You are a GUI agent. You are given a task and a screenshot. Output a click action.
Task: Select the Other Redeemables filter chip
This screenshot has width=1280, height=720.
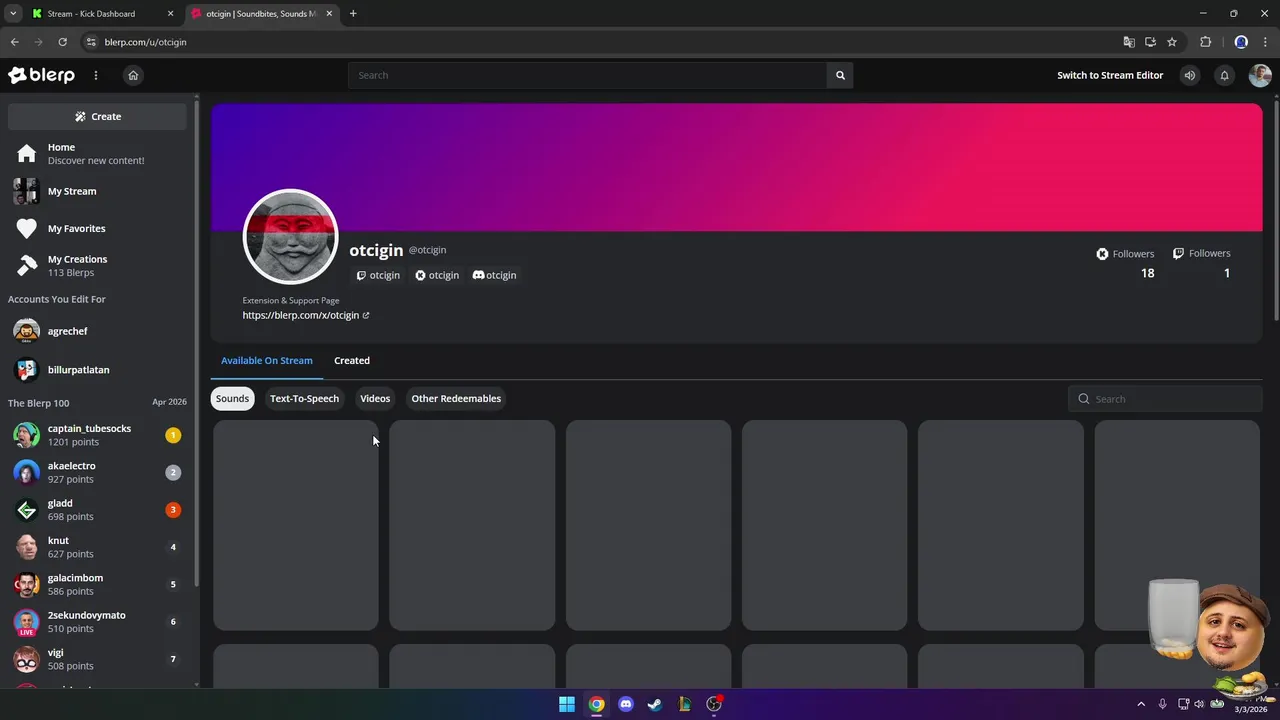456,398
